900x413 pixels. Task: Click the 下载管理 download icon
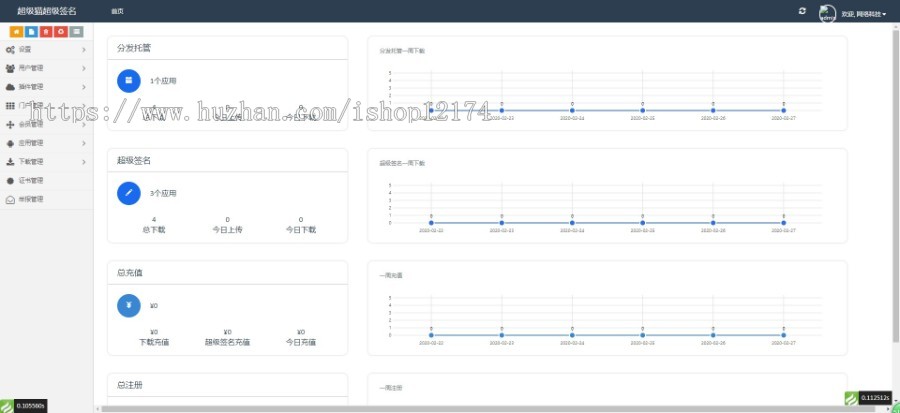click(x=10, y=162)
